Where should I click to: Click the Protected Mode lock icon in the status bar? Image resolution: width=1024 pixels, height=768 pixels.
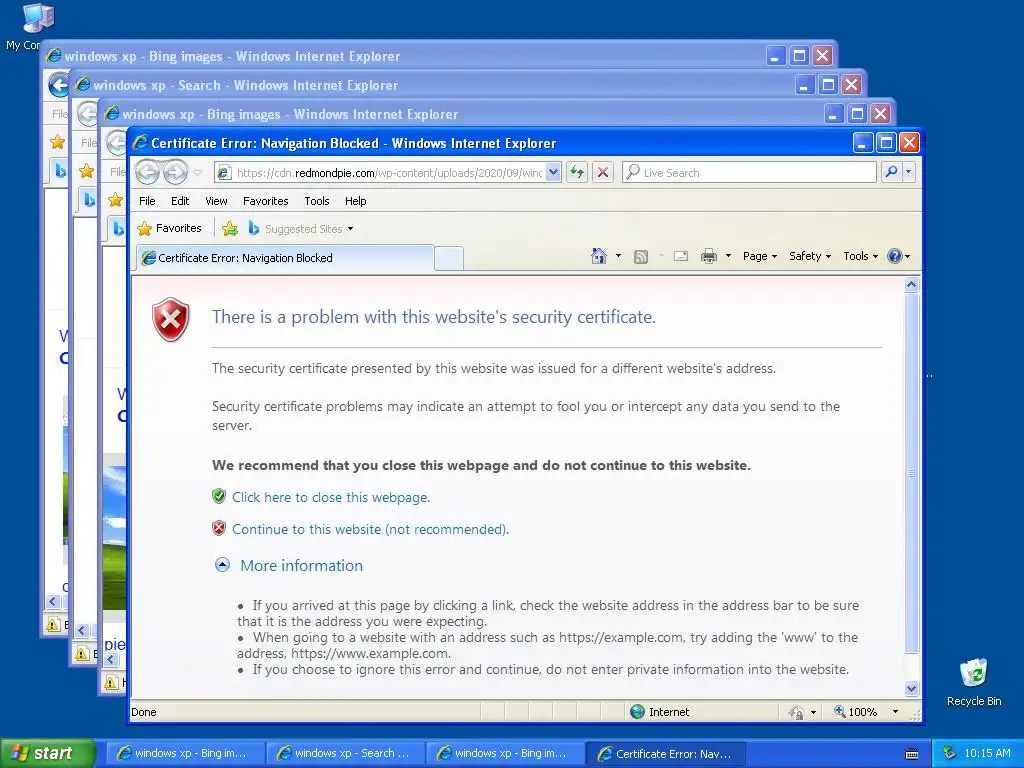click(x=796, y=712)
